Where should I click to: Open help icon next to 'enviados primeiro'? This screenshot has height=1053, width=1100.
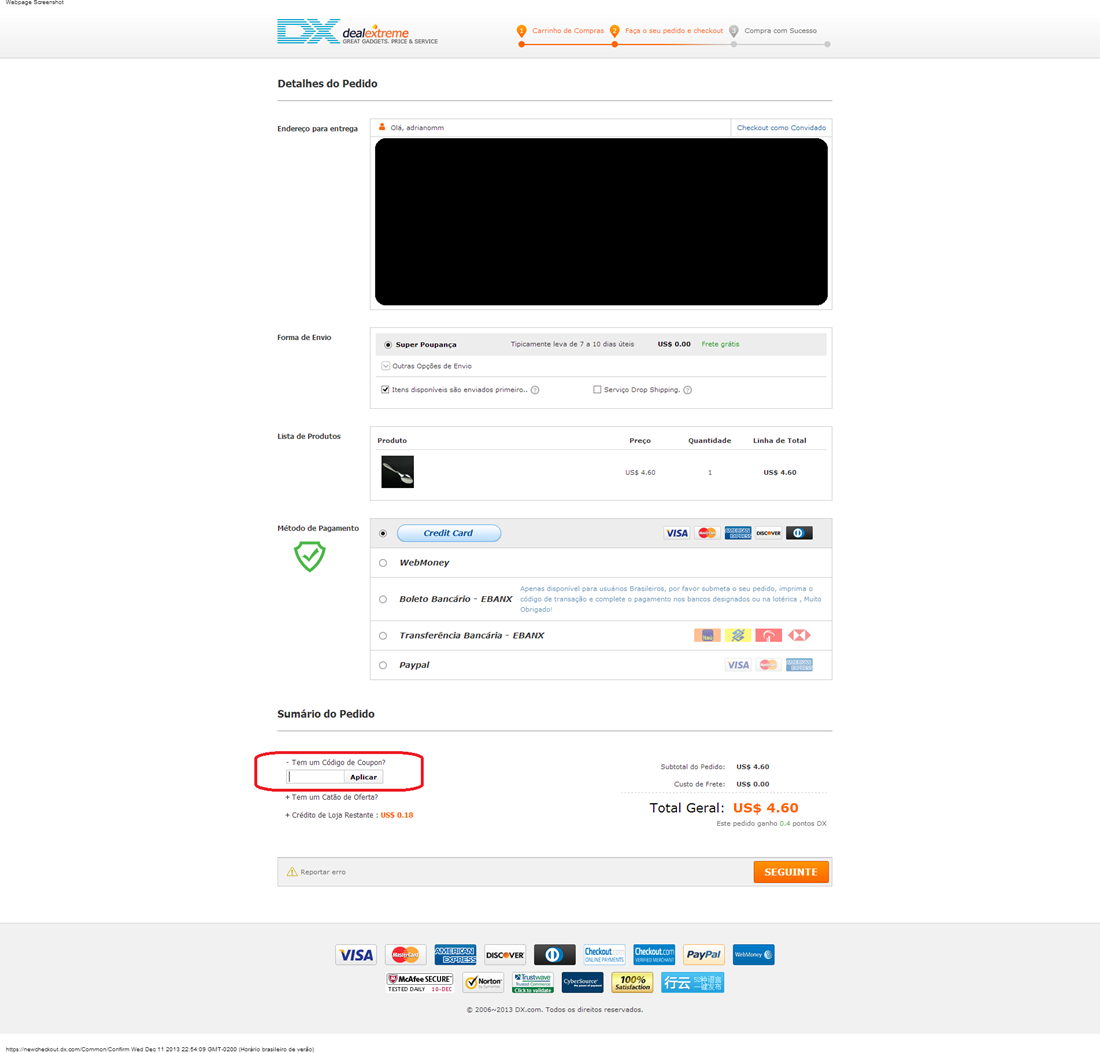pos(535,390)
